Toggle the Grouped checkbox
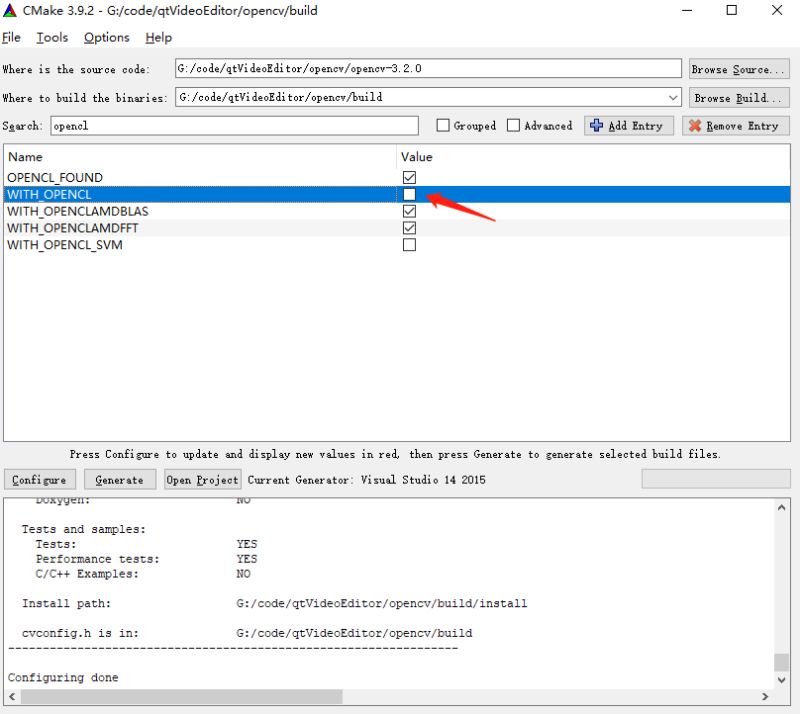The width and height of the screenshot is (800, 714). 441,125
